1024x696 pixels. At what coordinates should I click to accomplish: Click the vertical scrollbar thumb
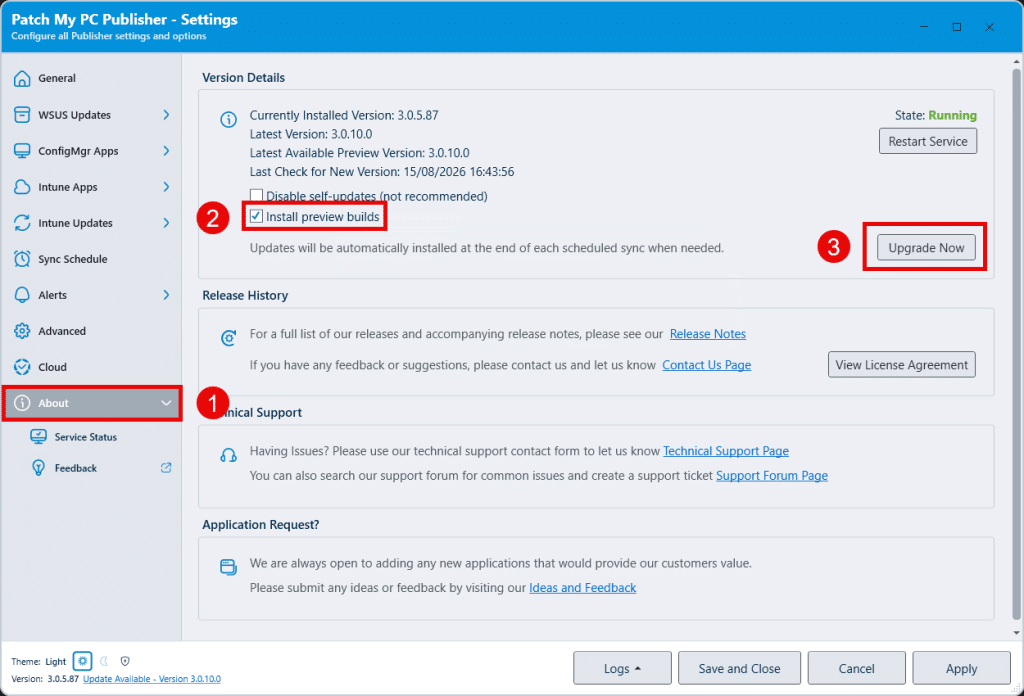coord(1016,343)
